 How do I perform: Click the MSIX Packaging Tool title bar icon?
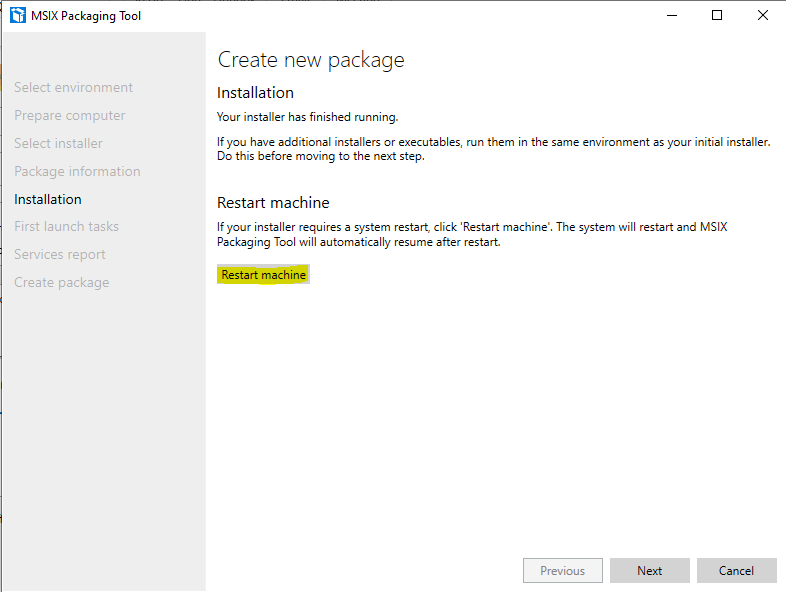coord(17,16)
